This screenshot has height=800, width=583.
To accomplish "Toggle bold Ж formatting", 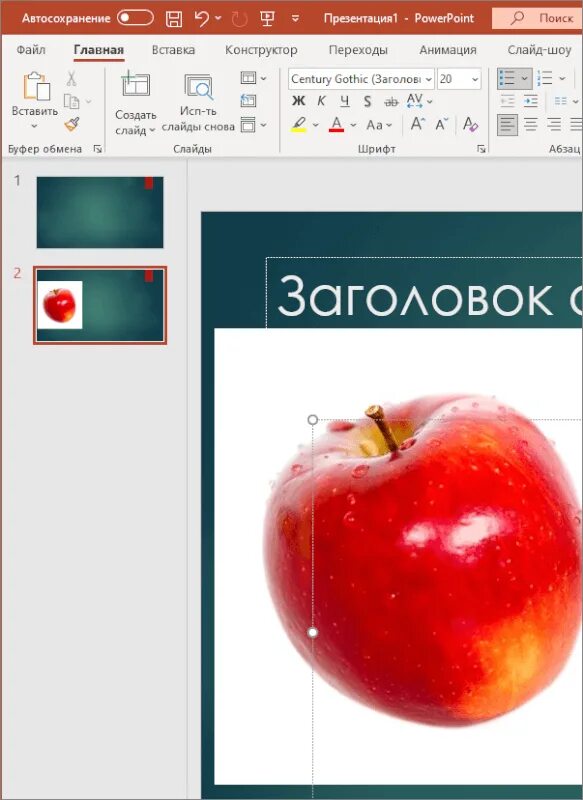I will click(x=298, y=101).
